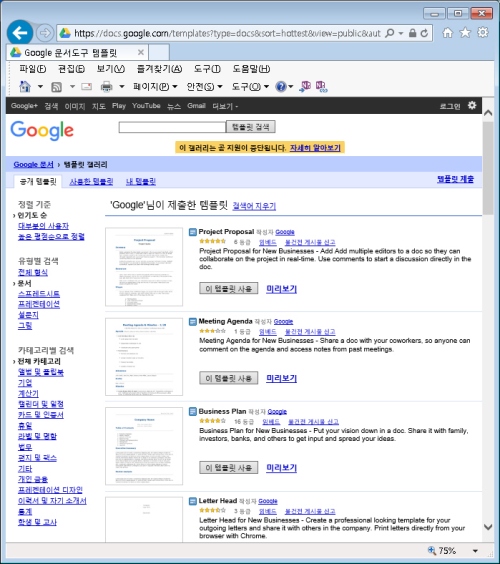Open Google settings gear in black bar

[x=472, y=105]
